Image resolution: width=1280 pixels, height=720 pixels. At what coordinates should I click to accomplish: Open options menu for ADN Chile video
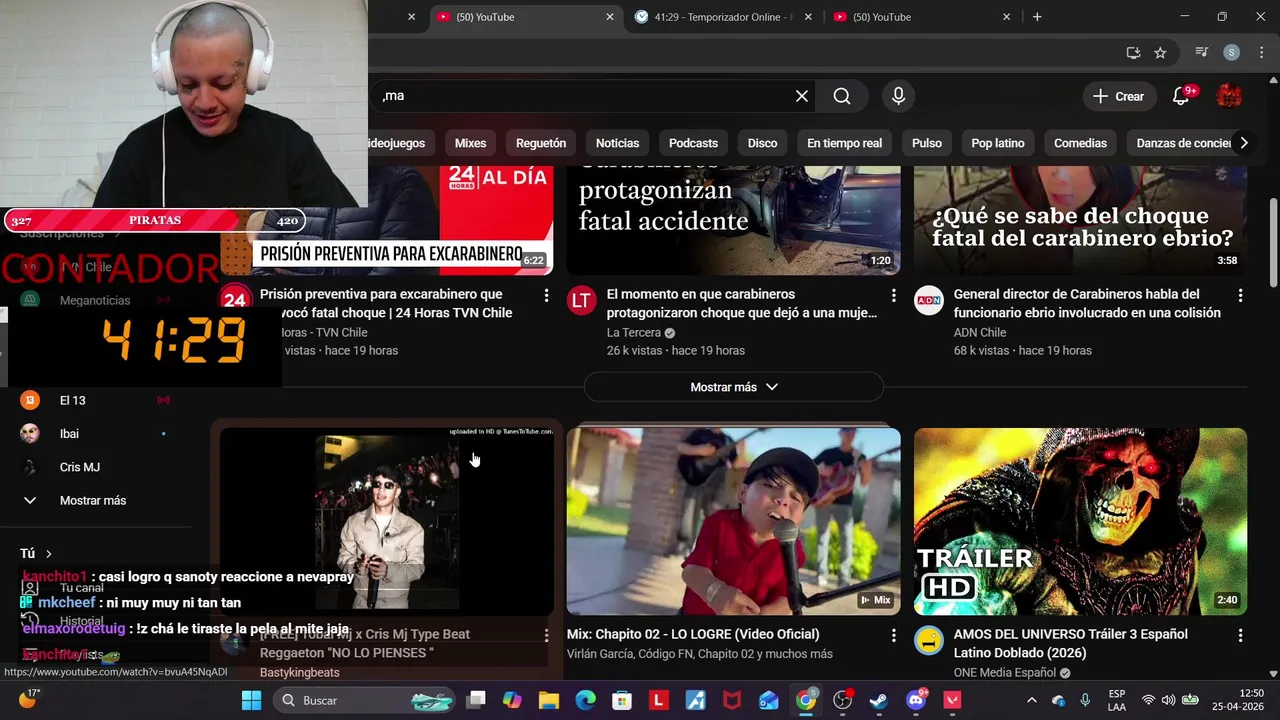(1240, 296)
